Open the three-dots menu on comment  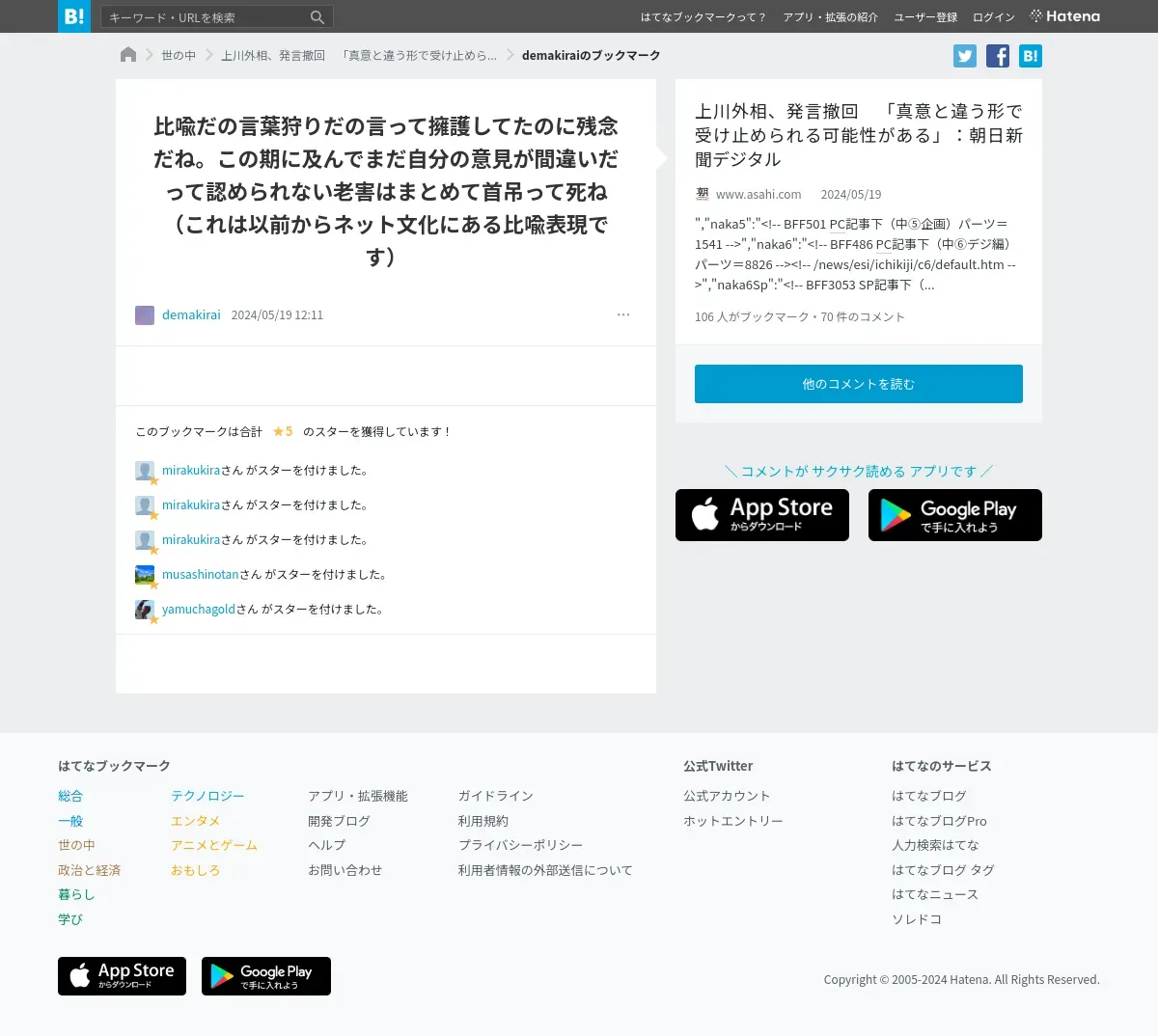(623, 314)
